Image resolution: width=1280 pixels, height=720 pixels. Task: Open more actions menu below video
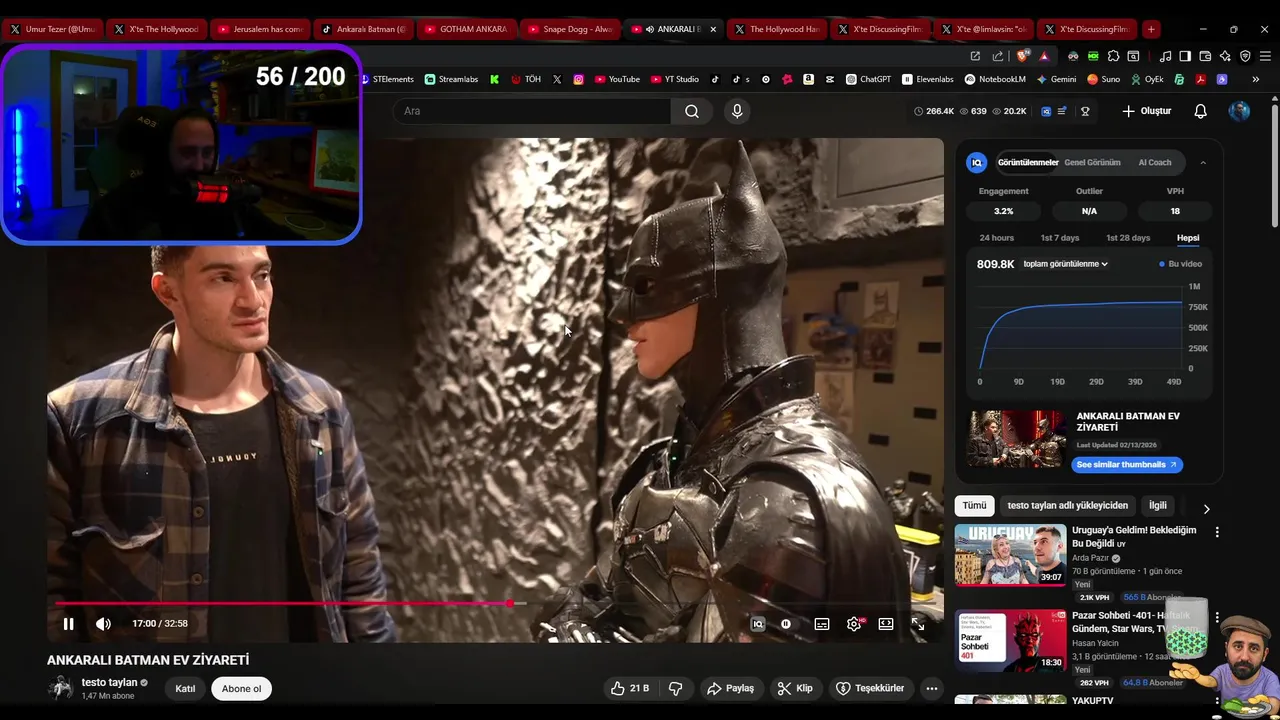932,688
